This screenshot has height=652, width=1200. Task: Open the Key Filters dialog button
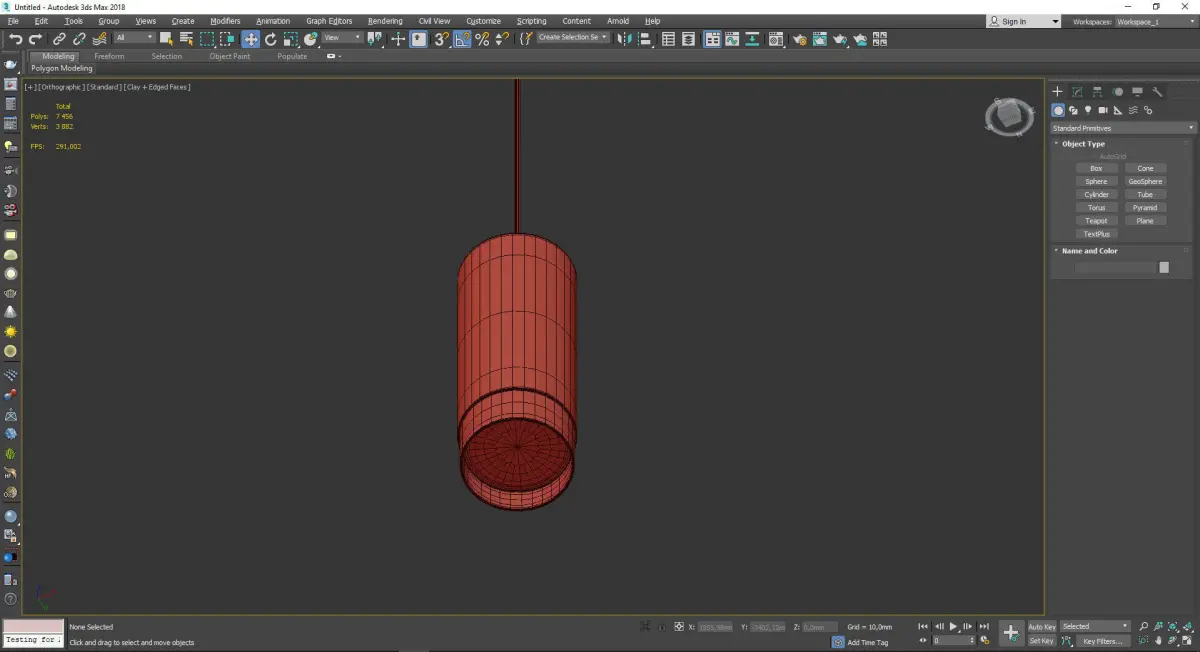coord(1101,641)
